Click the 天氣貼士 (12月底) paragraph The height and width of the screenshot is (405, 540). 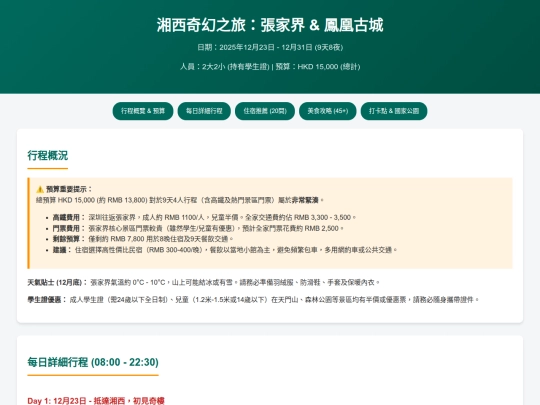pyautogui.click(x=204, y=282)
